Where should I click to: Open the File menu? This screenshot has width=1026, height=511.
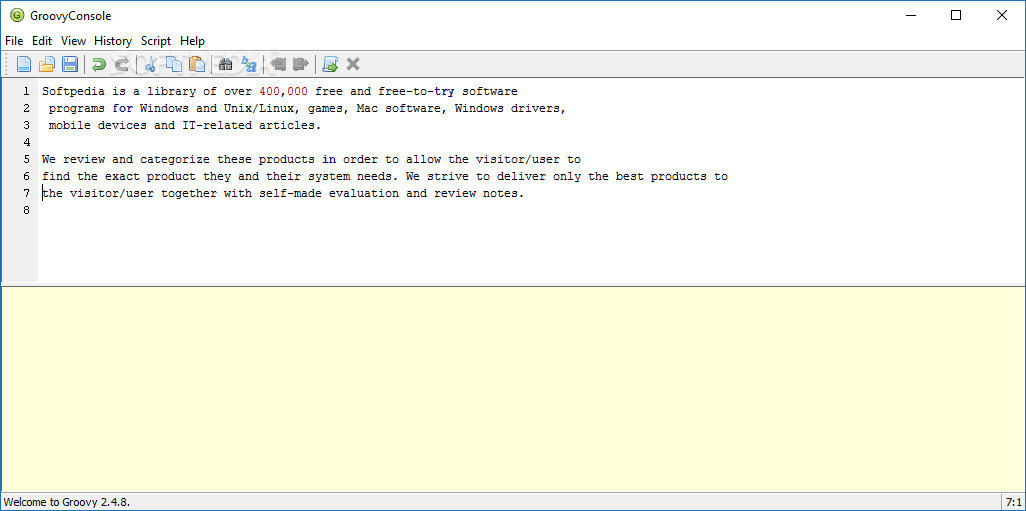pos(14,41)
